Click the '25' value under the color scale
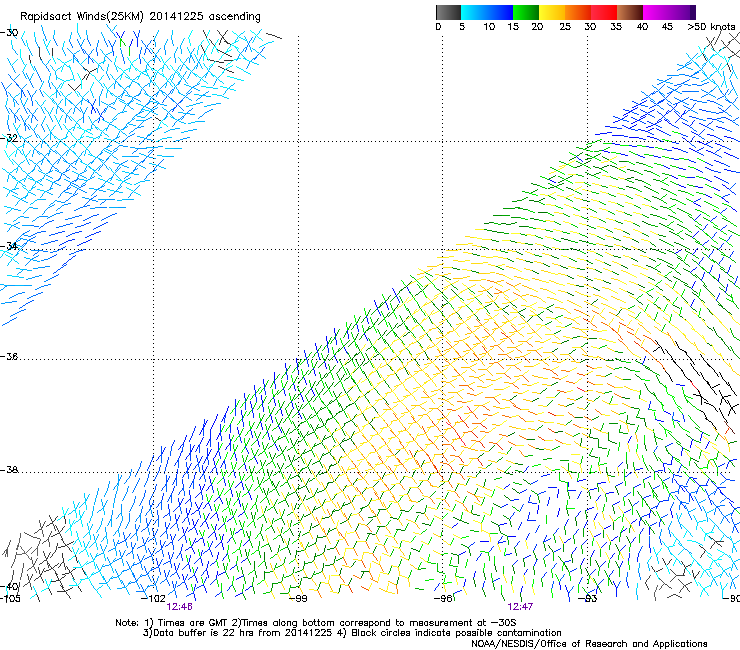 coord(565,27)
